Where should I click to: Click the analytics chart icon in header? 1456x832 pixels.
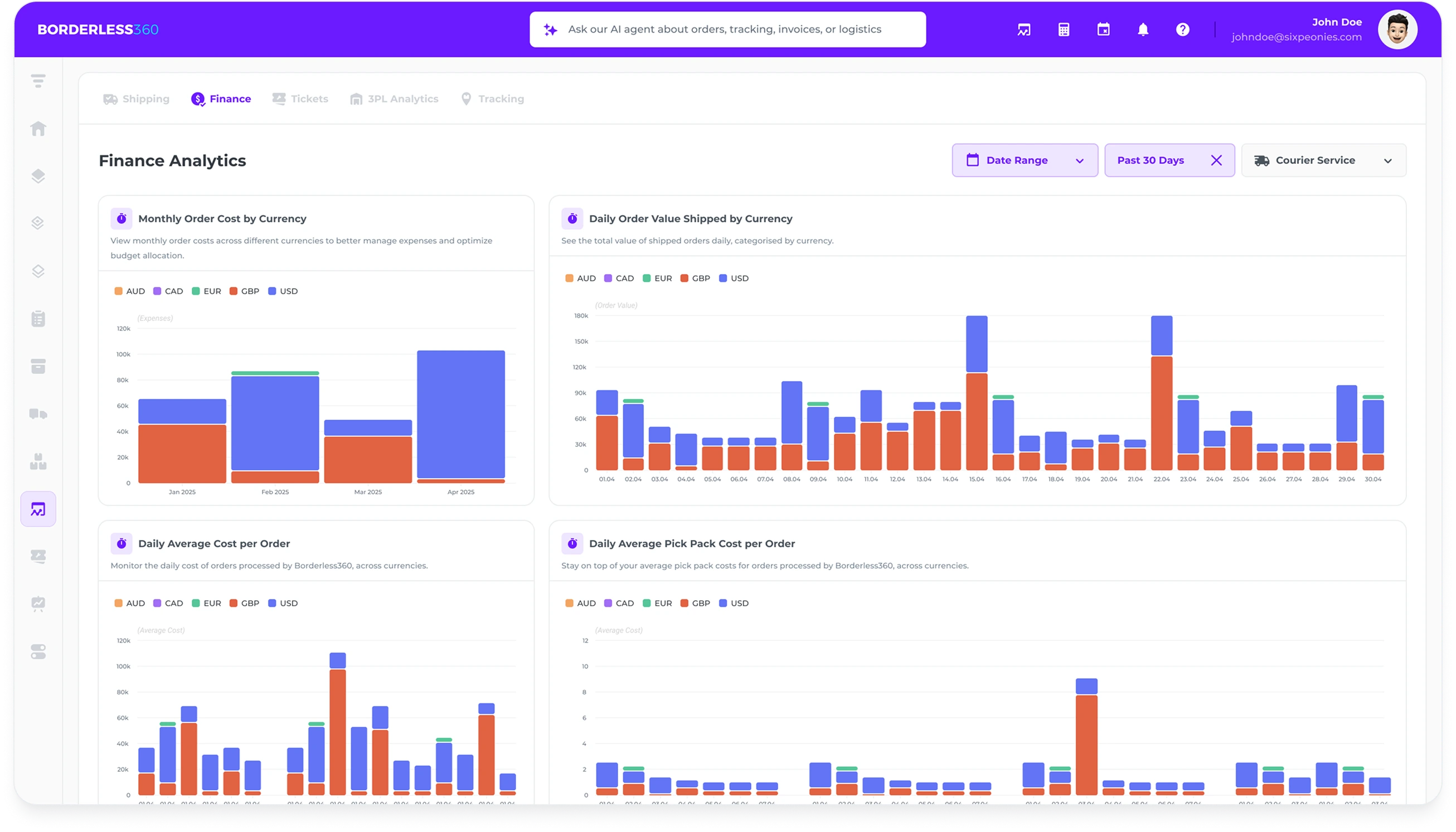tap(1023, 30)
